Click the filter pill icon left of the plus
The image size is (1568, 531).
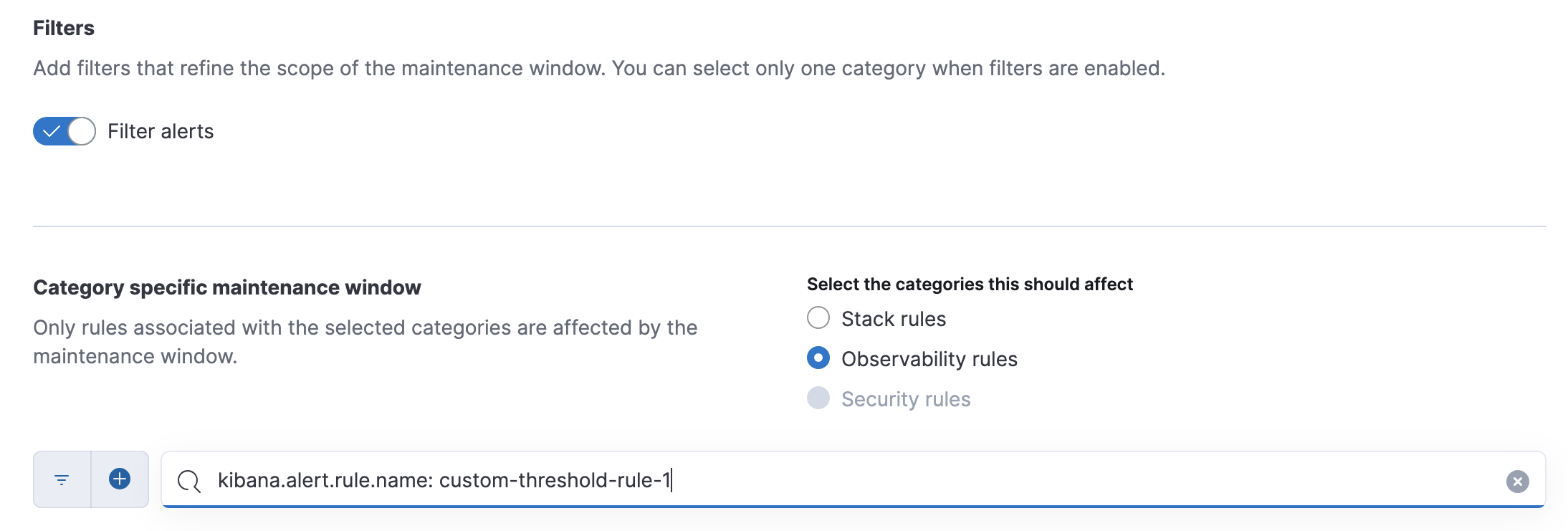62,479
